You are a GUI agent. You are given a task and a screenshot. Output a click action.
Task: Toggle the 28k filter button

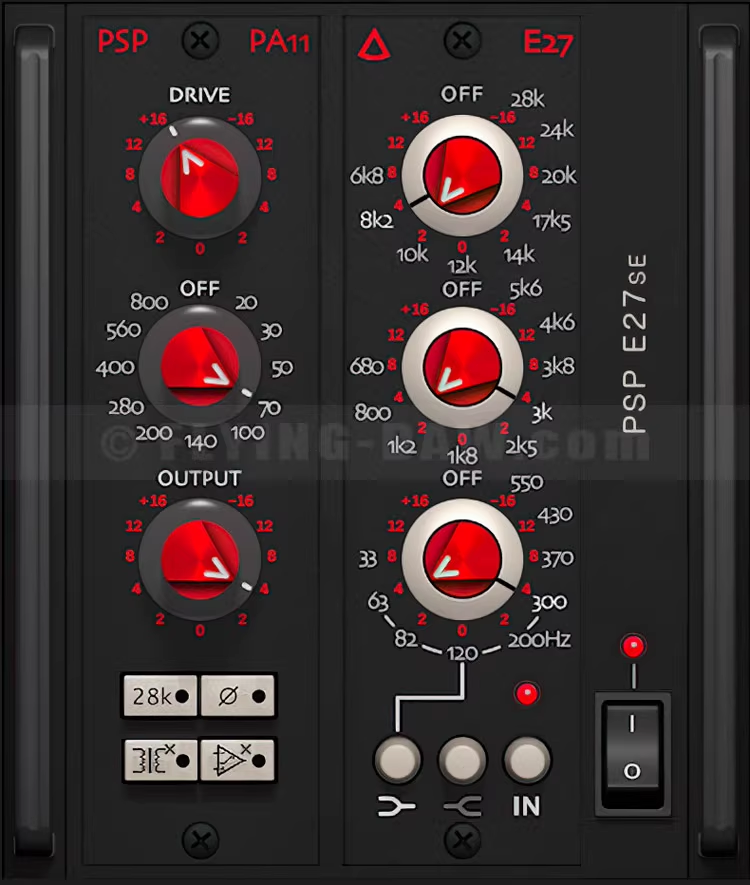pyautogui.click(x=160, y=696)
